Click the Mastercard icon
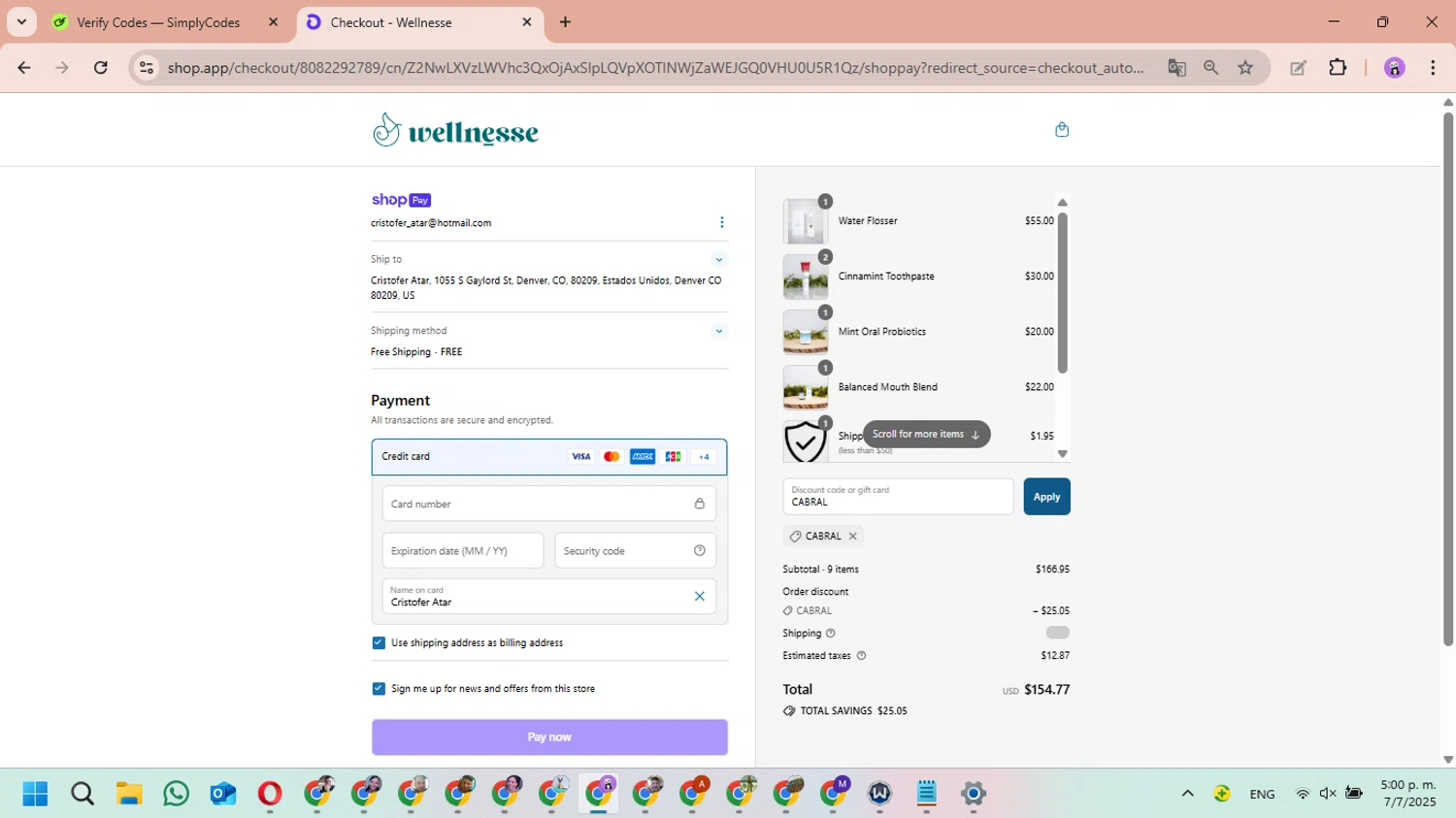The height and width of the screenshot is (818, 1456). click(612, 457)
